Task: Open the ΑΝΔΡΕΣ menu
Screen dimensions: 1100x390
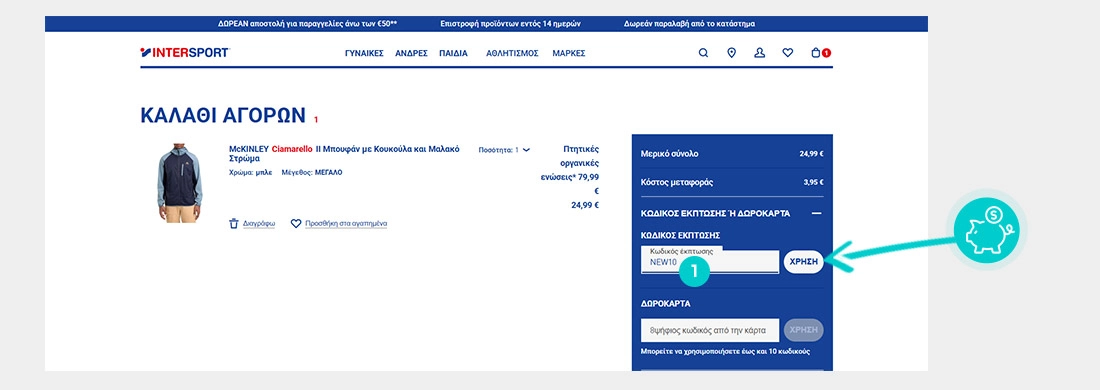Action: (411, 53)
